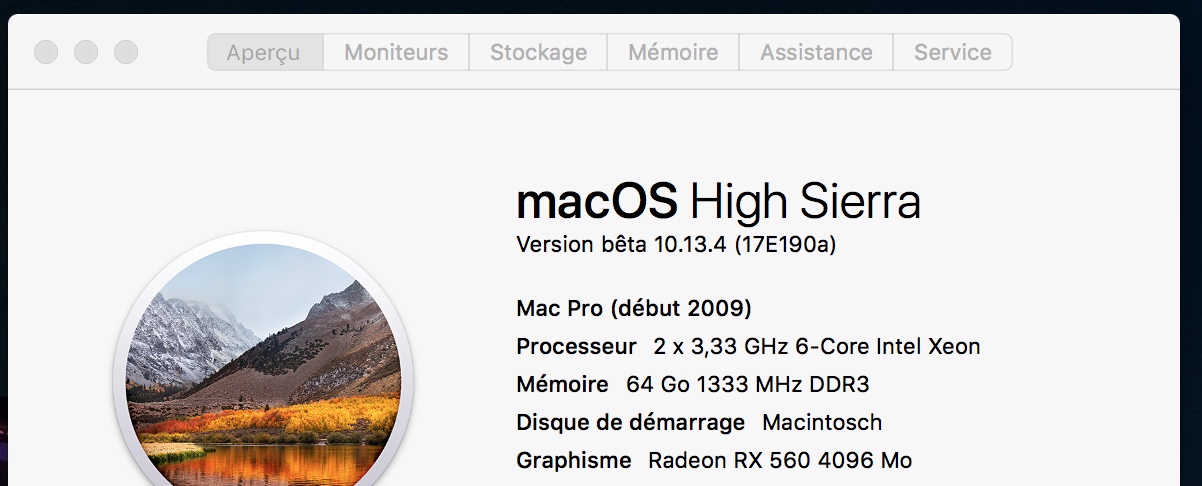Click the minimize window button

(x=86, y=52)
